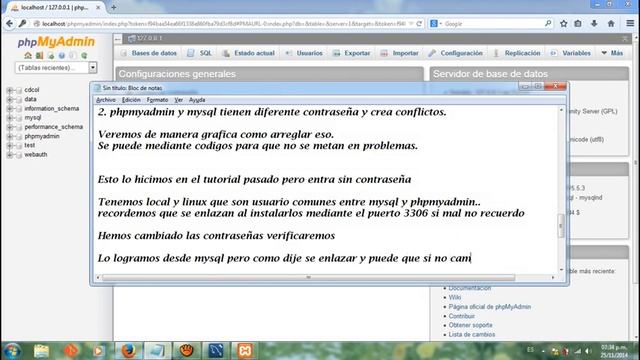Click the Obtener soporte link
Viewport: 640px width, 360px height.
tap(470, 325)
